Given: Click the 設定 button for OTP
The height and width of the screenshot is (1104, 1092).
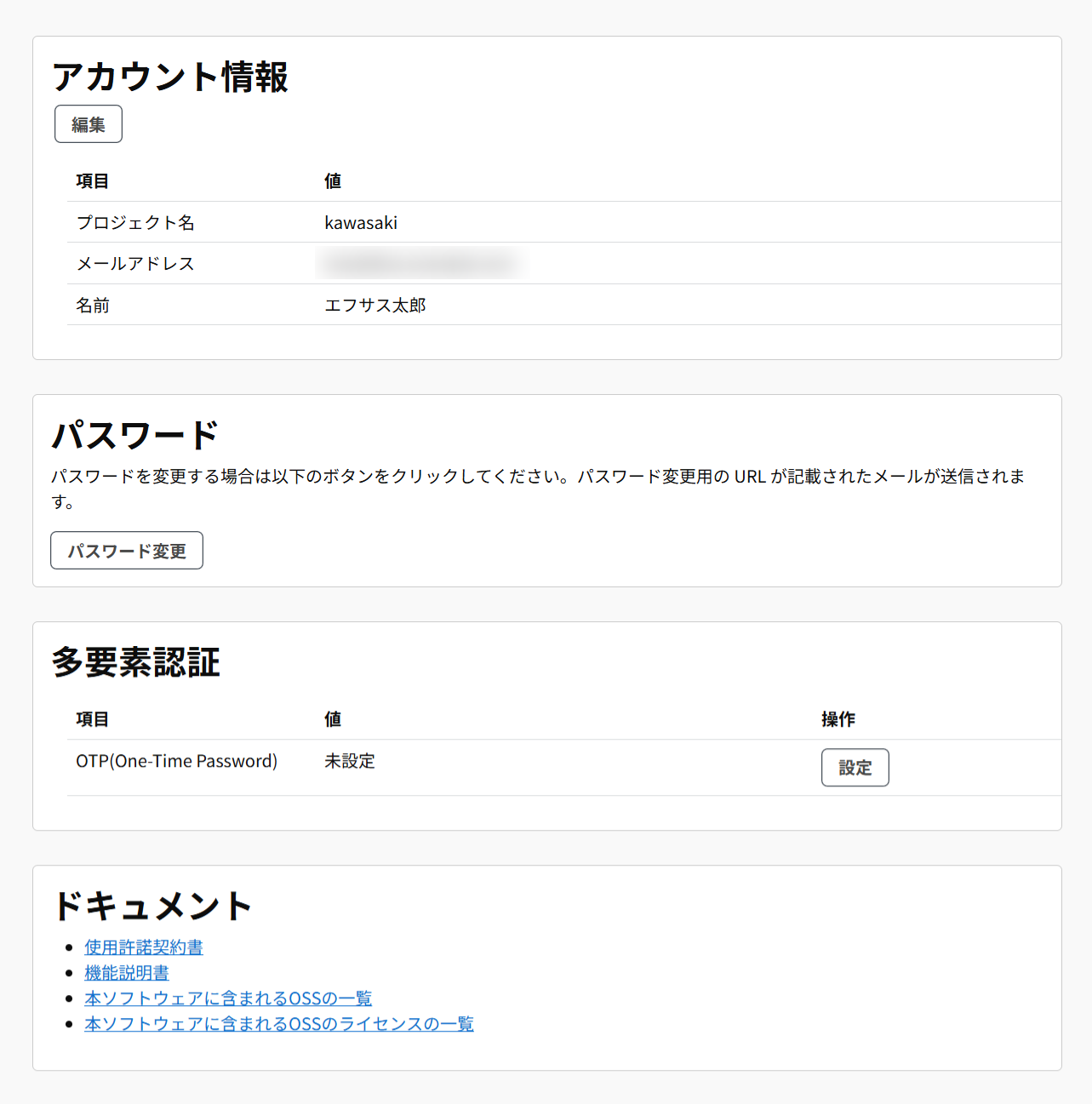Looking at the screenshot, I should [x=855, y=767].
